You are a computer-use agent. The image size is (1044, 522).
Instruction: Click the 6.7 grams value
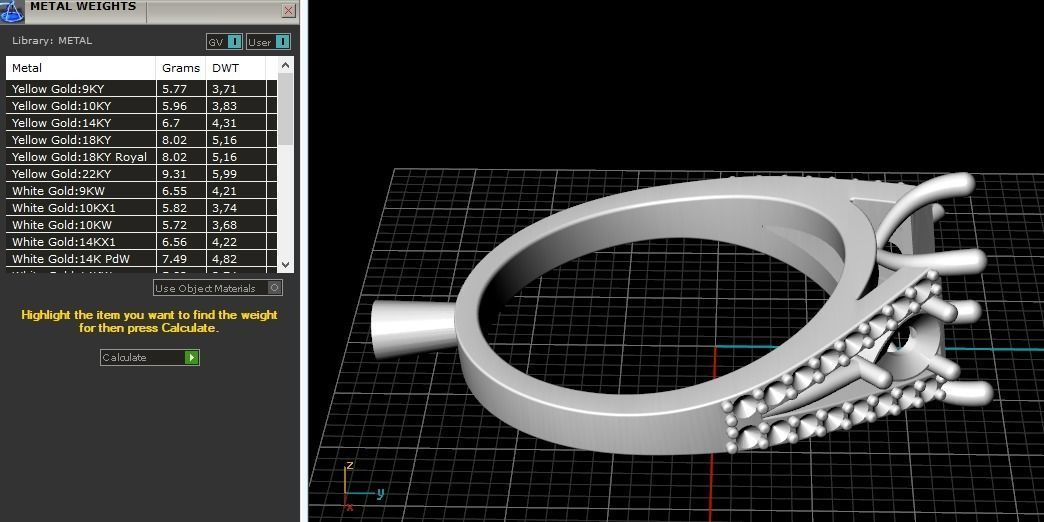click(171, 123)
